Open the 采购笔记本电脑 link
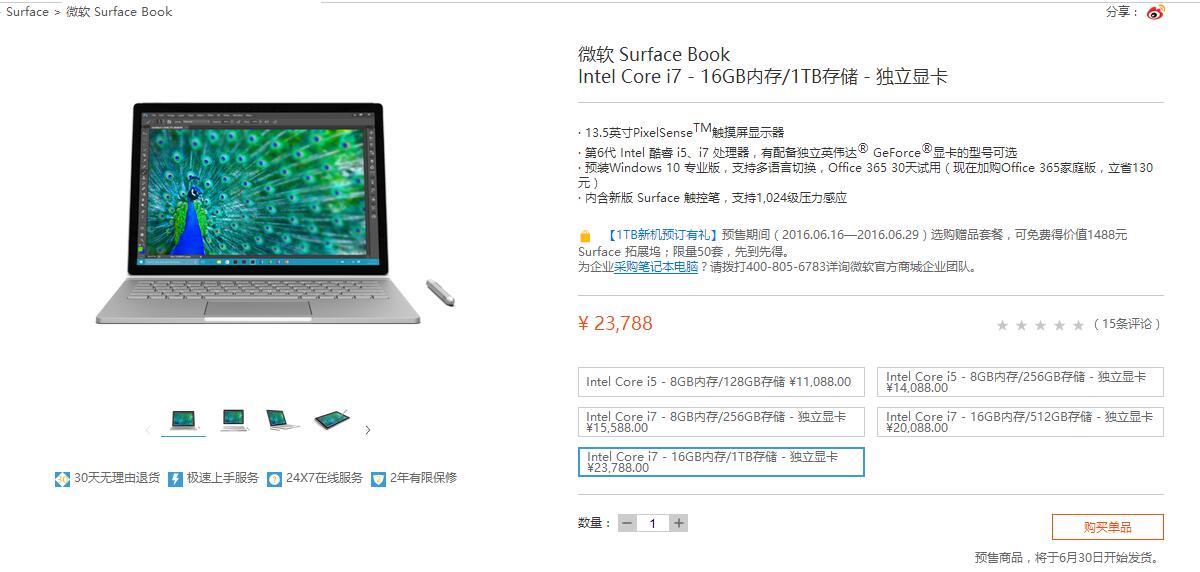Screen dimensions: 1200x572 coord(656,267)
